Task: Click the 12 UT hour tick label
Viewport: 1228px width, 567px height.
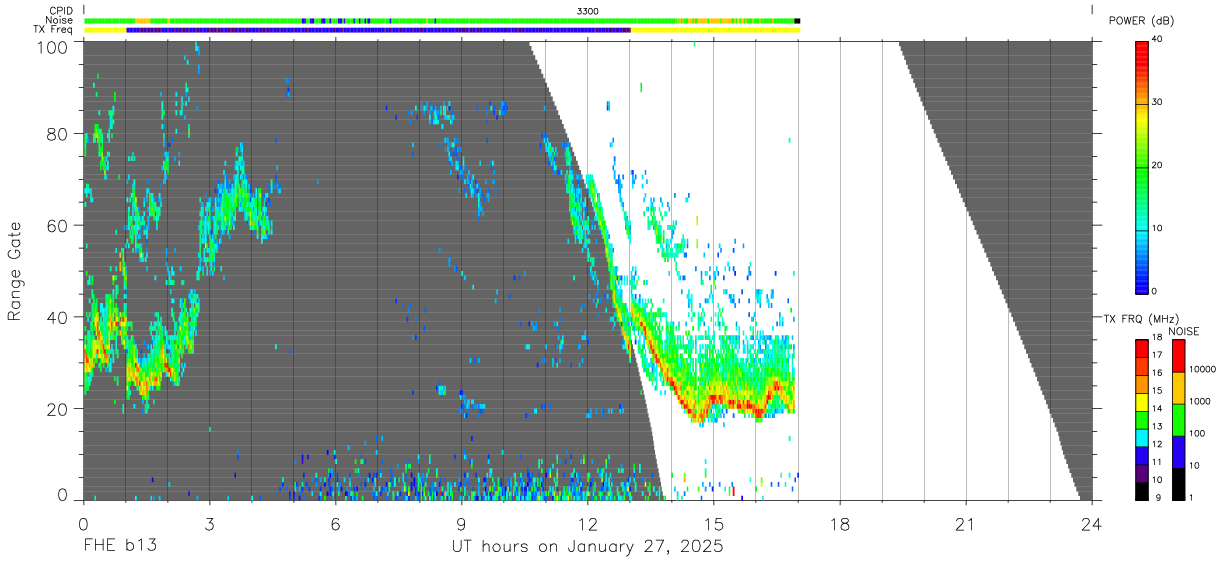Action: pos(587,523)
